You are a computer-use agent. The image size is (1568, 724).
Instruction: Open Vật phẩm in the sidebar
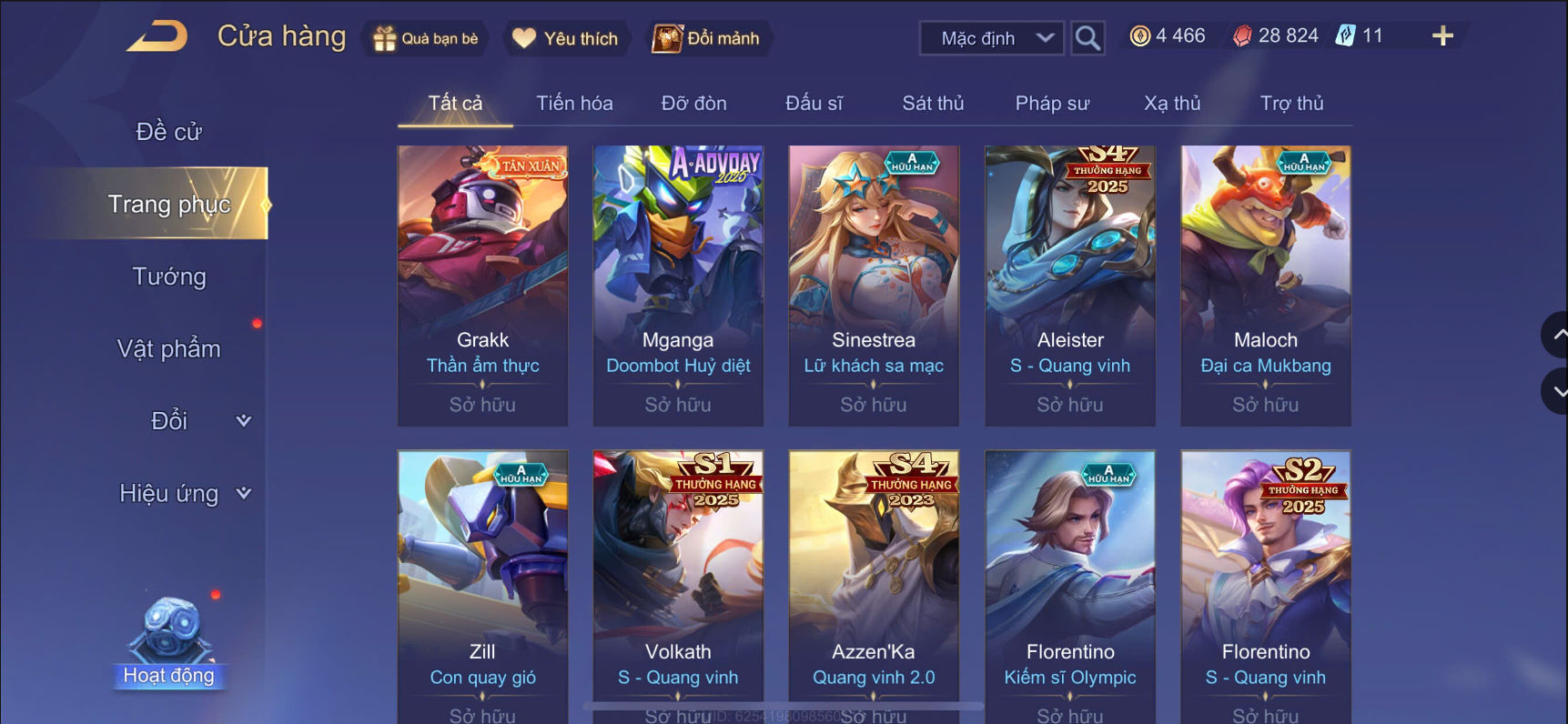[x=169, y=349]
